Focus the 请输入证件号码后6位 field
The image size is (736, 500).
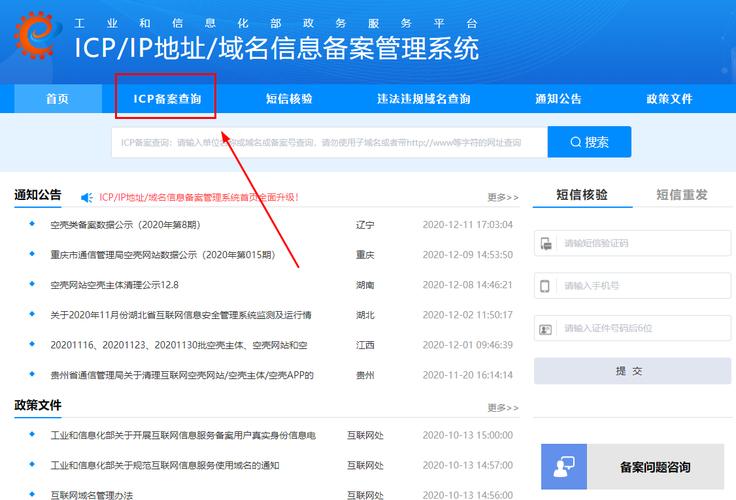pyautogui.click(x=632, y=328)
